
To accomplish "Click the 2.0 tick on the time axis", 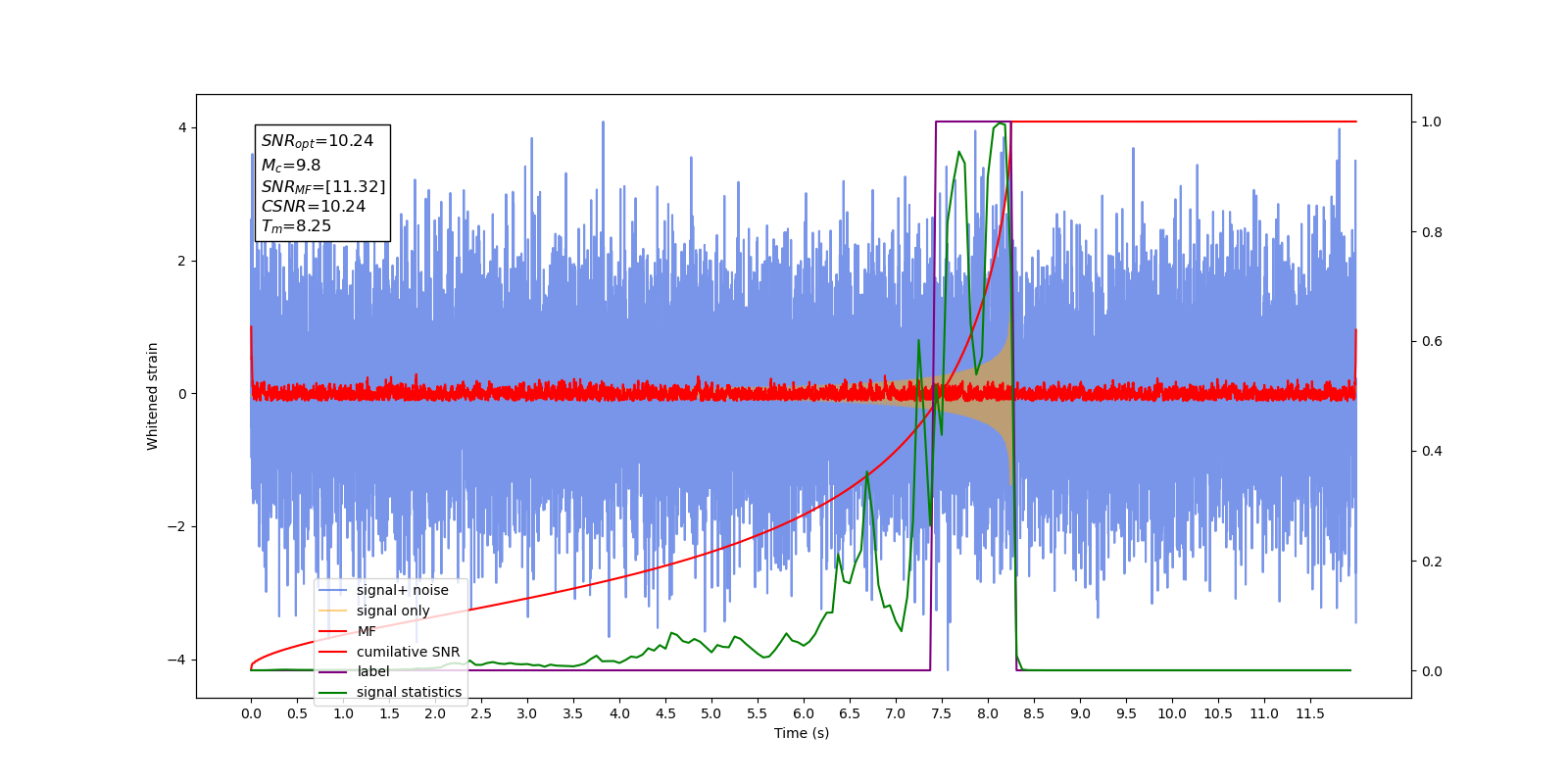I will pyautogui.click(x=435, y=713).
